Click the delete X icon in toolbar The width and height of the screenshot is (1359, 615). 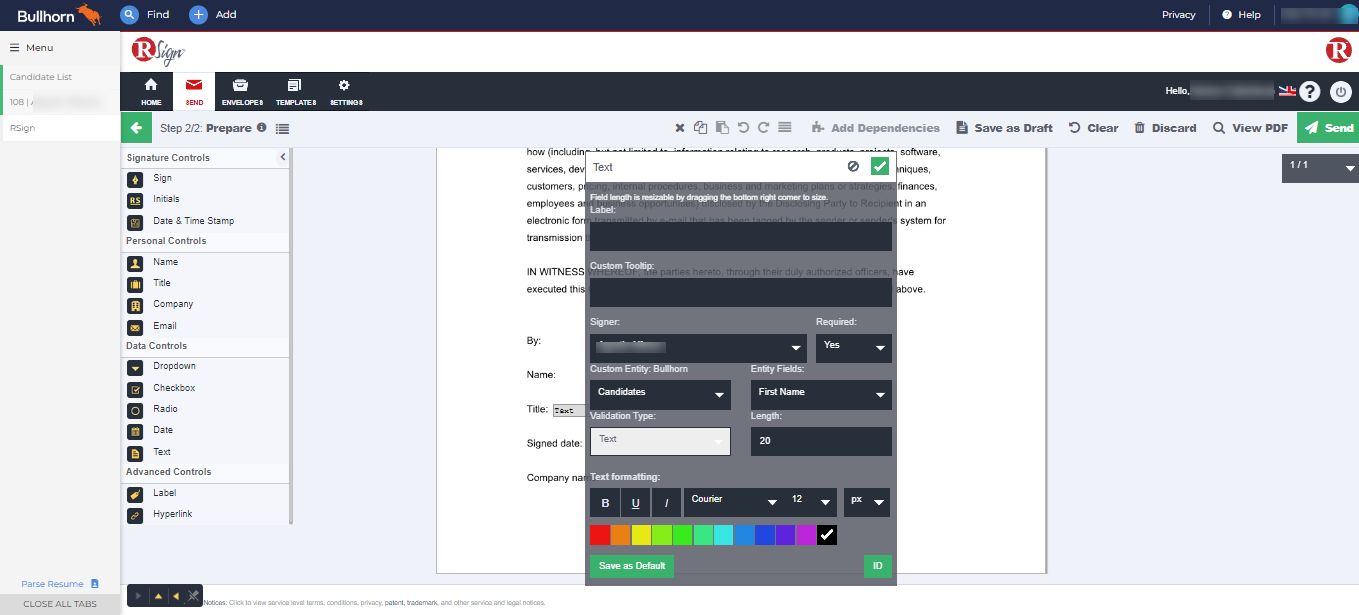pos(680,128)
